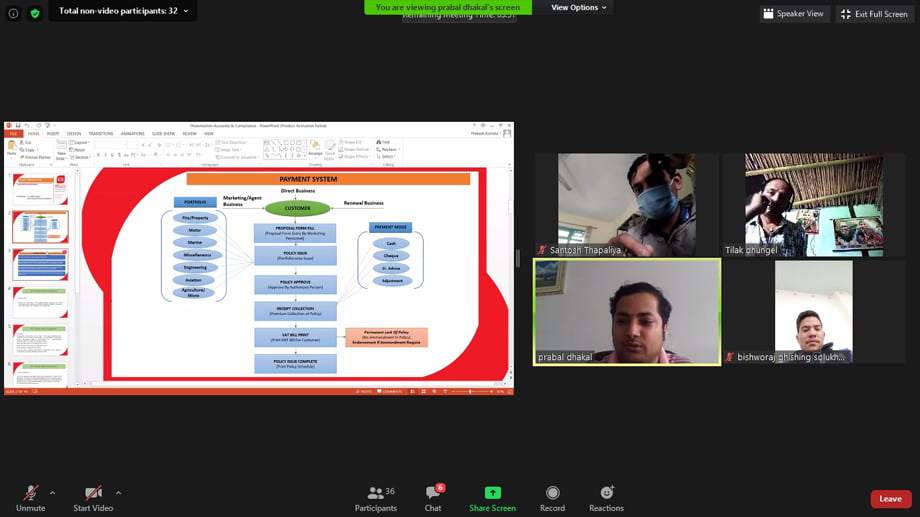920x517 pixels.
Task: Select the SLIDE SHOW ribbon tab
Action: [x=162, y=133]
